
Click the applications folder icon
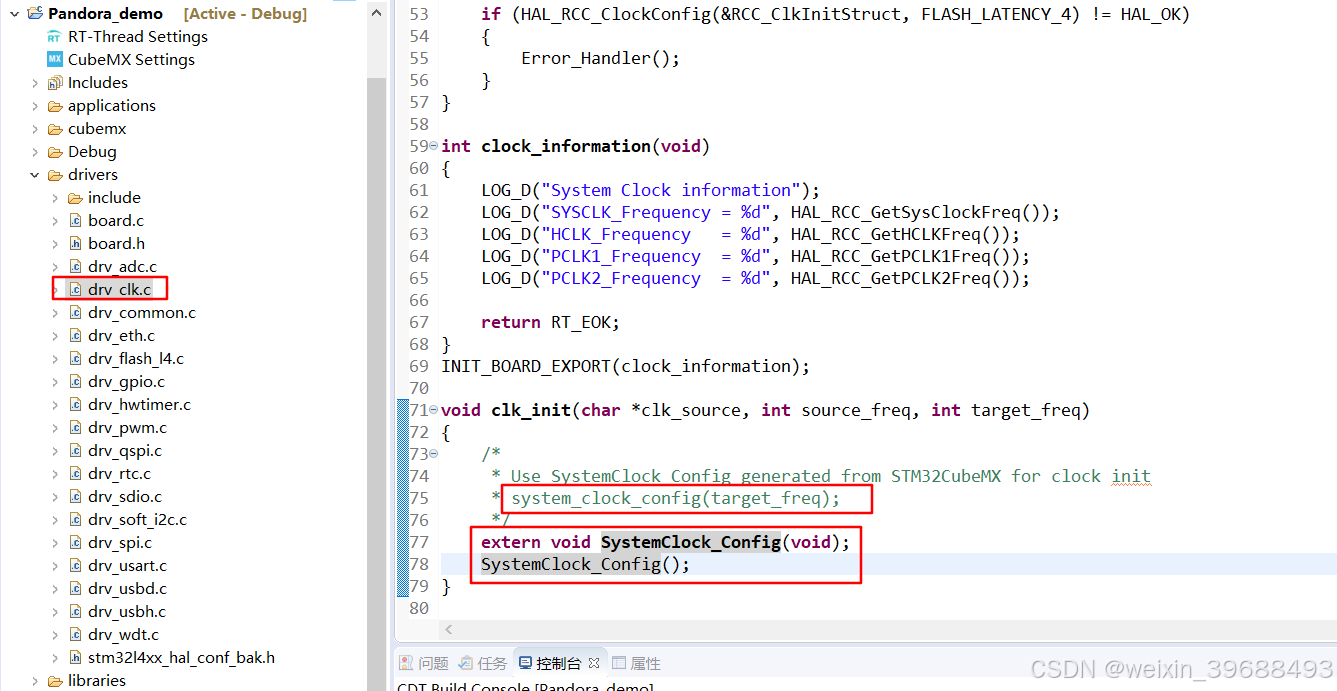[x=55, y=106]
